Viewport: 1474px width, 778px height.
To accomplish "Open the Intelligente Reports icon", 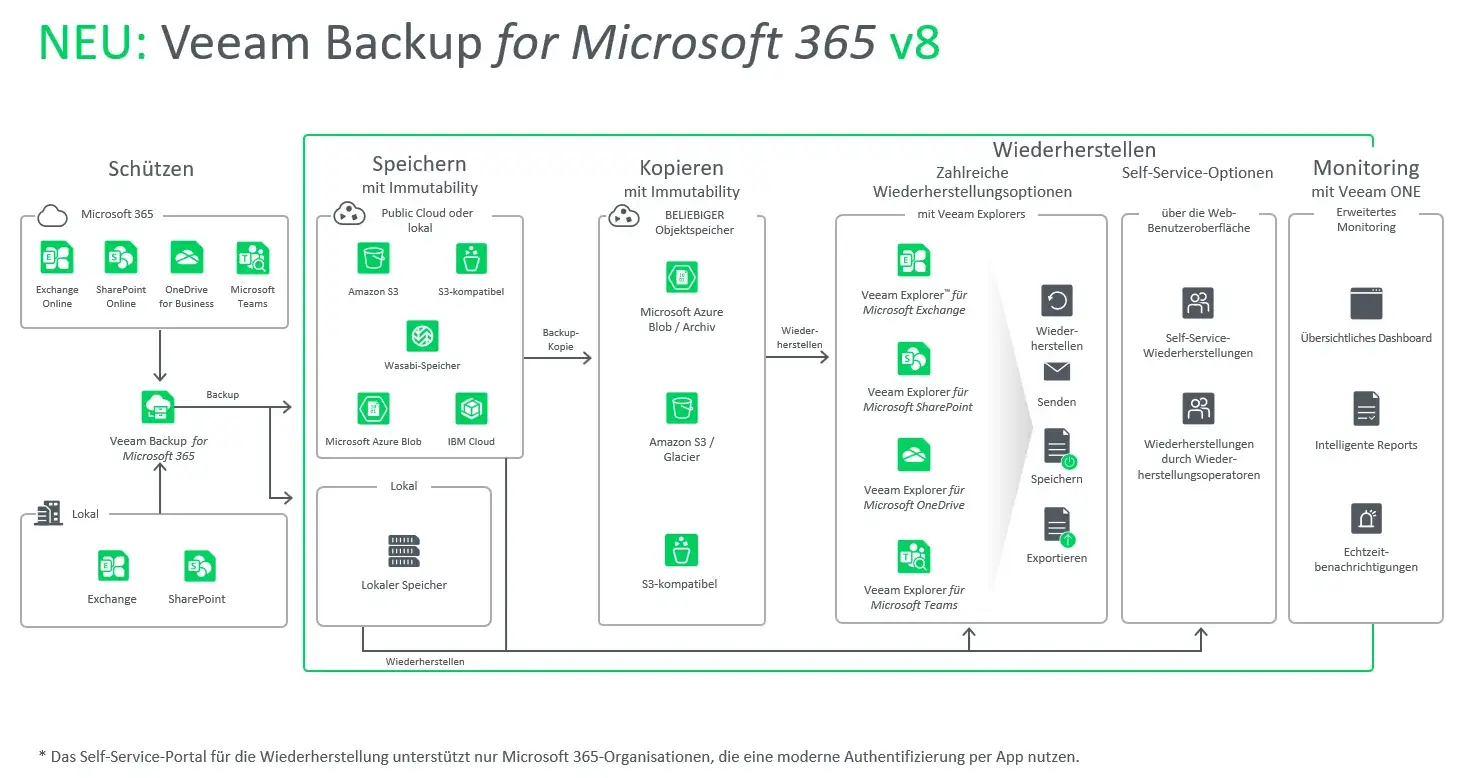I will pyautogui.click(x=1366, y=408).
